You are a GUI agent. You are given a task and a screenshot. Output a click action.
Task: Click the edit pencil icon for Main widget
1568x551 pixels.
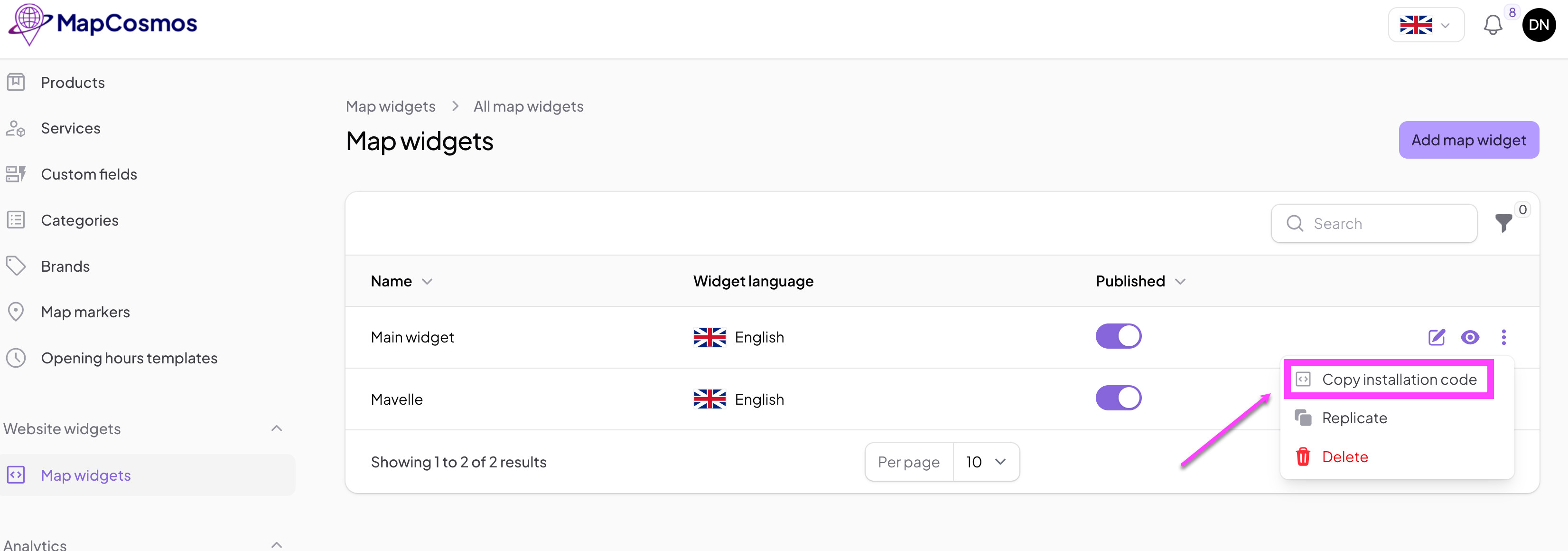click(x=1436, y=337)
